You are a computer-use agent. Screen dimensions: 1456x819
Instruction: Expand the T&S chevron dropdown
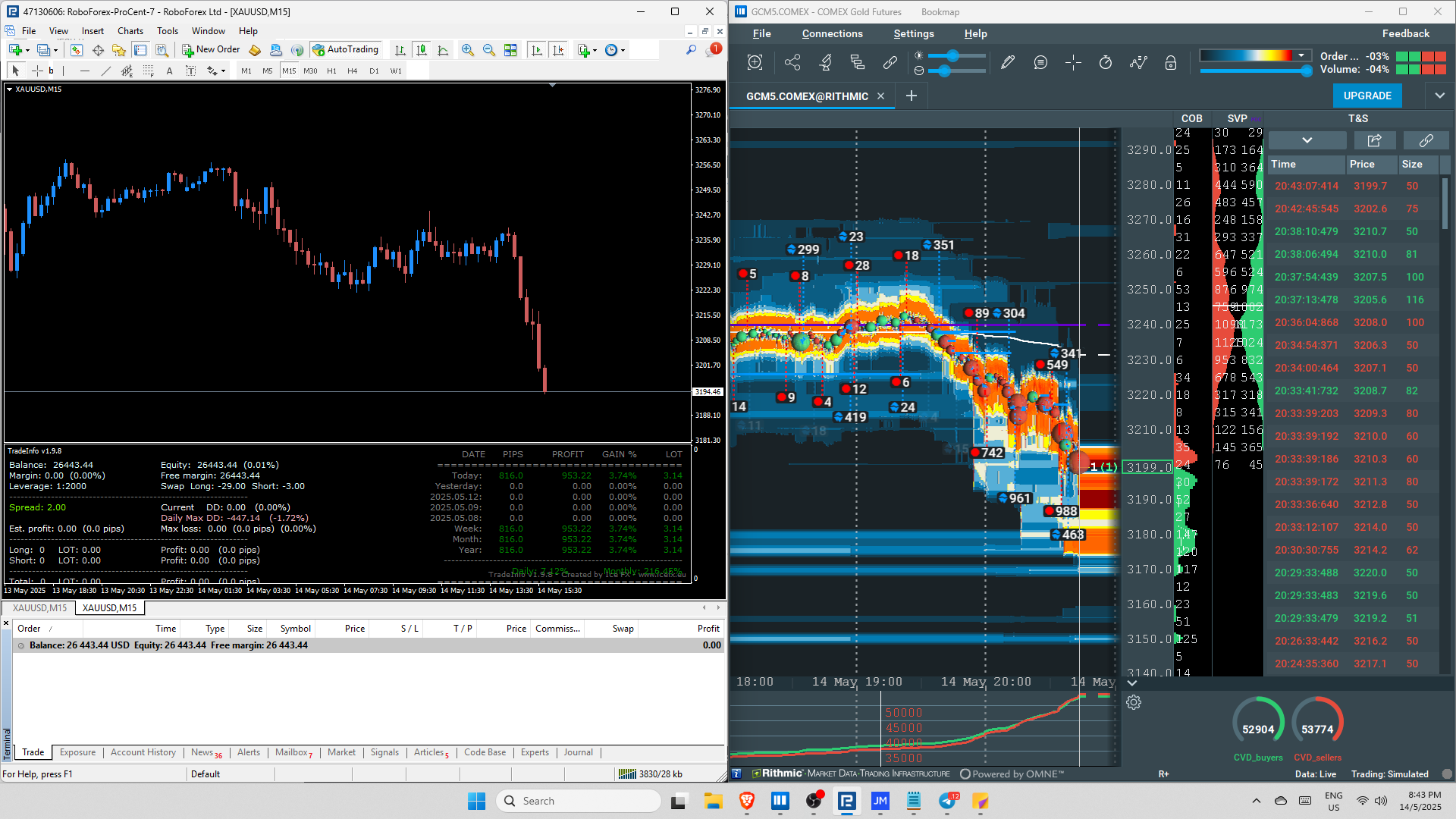click(x=1307, y=140)
